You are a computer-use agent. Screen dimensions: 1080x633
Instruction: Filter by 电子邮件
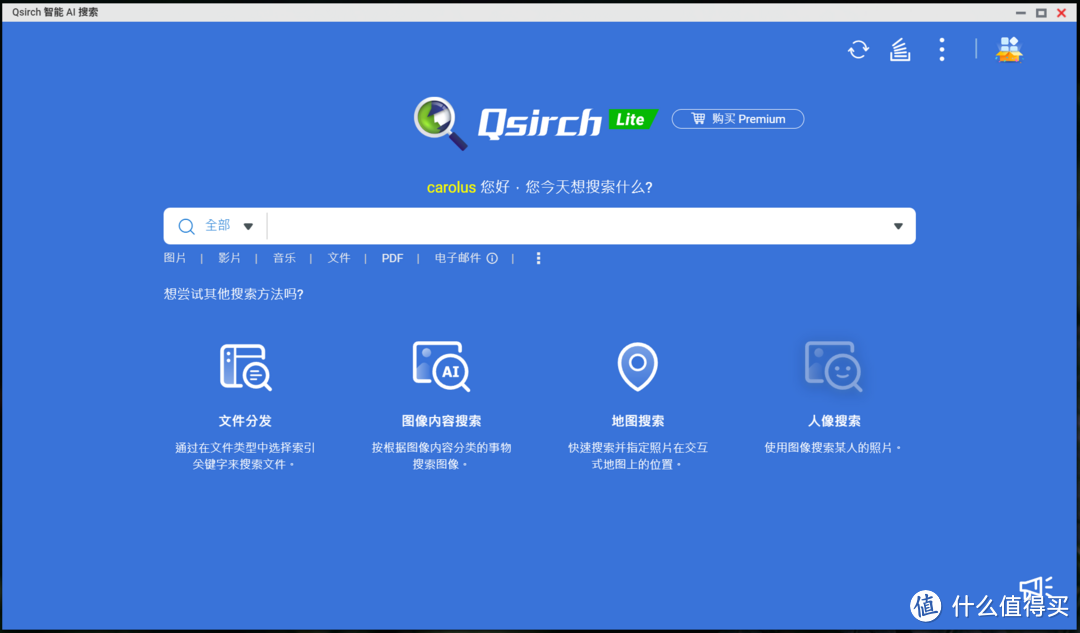pos(457,258)
